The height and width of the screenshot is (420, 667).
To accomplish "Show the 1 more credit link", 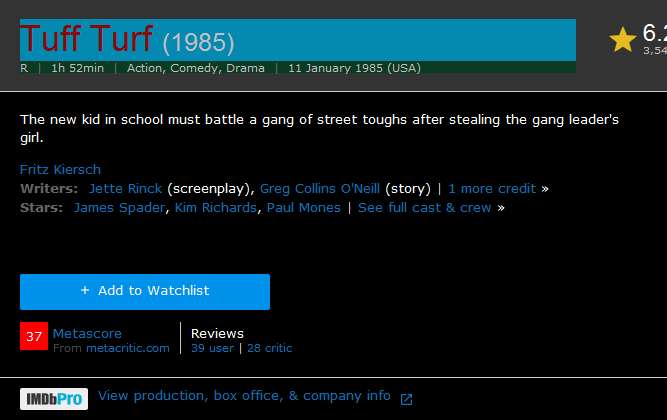I will click(x=492, y=189).
